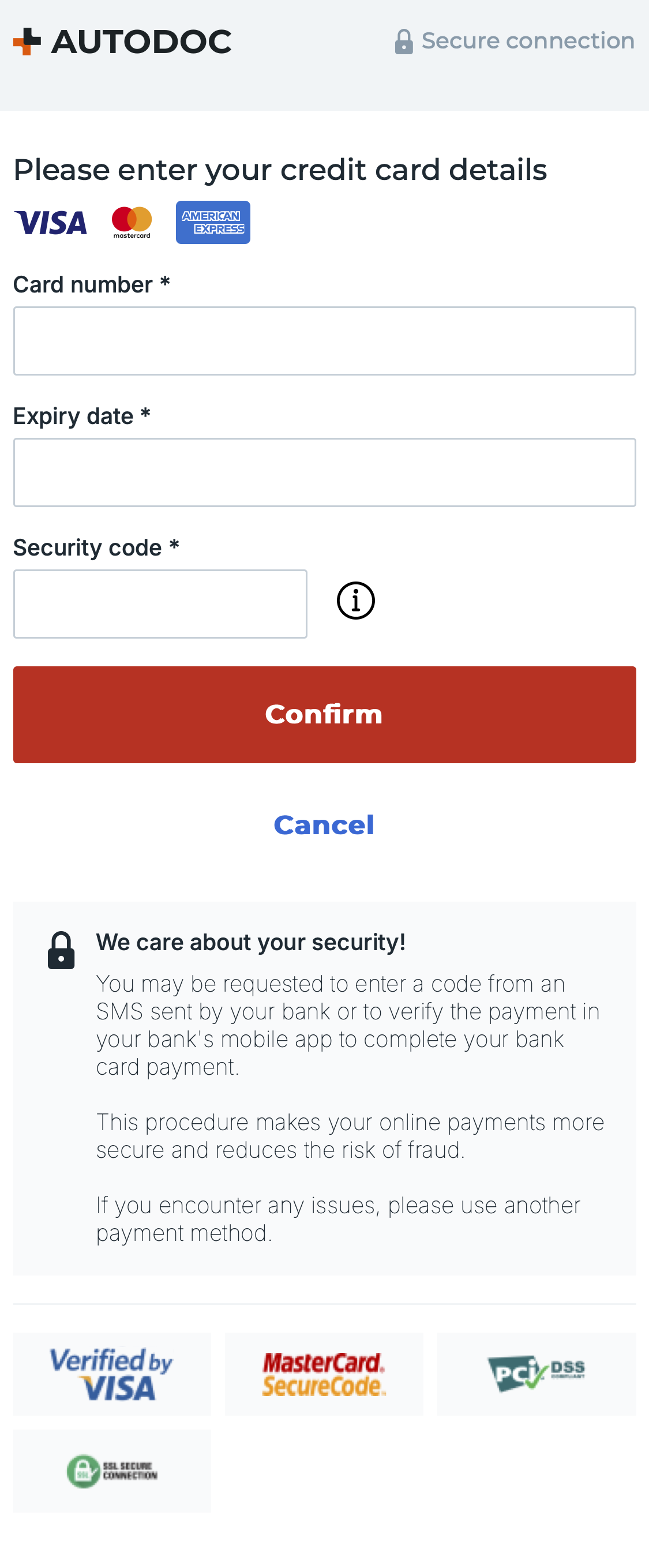Select the American Express icon
649x1568 pixels.
click(x=212, y=223)
